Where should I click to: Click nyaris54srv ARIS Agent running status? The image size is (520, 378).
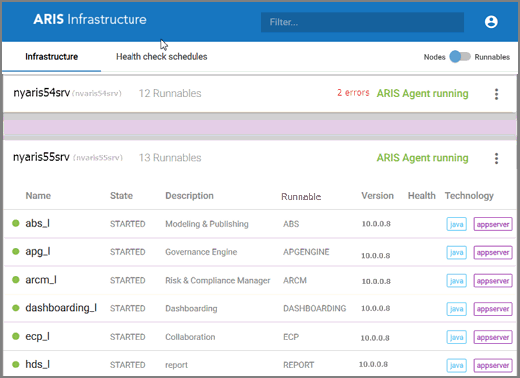tap(423, 94)
